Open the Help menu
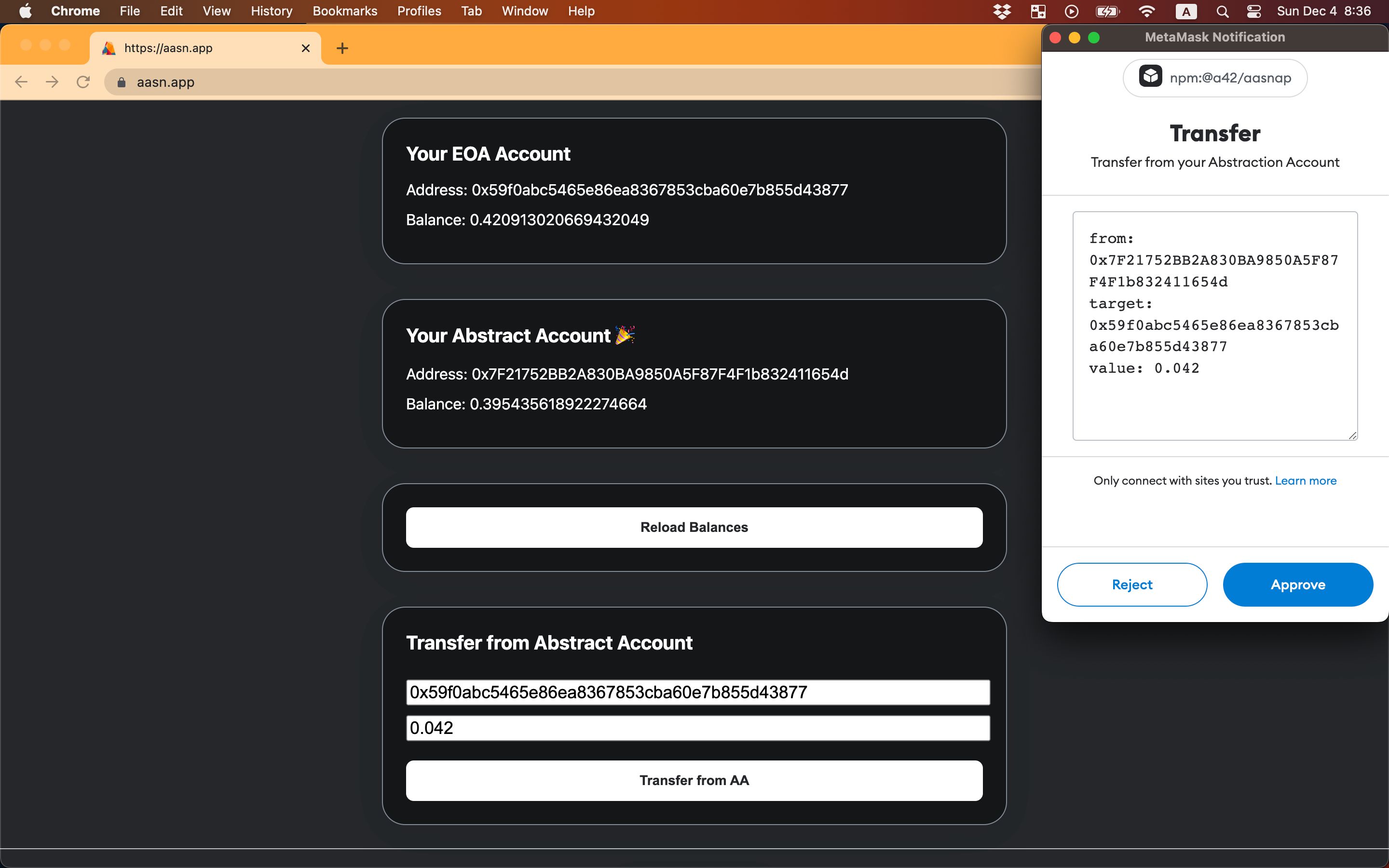The width and height of the screenshot is (1389, 868). click(581, 11)
